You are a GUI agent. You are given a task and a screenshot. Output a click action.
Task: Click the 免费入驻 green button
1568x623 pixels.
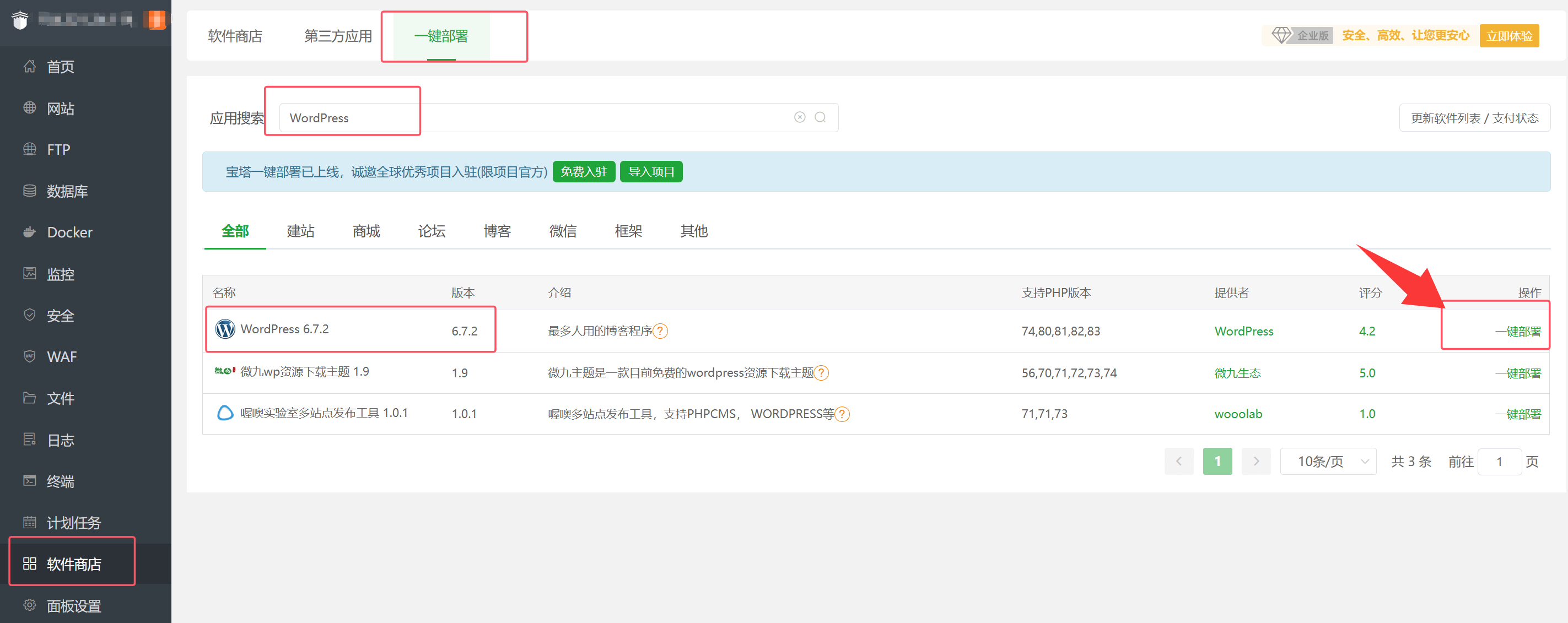tap(583, 171)
